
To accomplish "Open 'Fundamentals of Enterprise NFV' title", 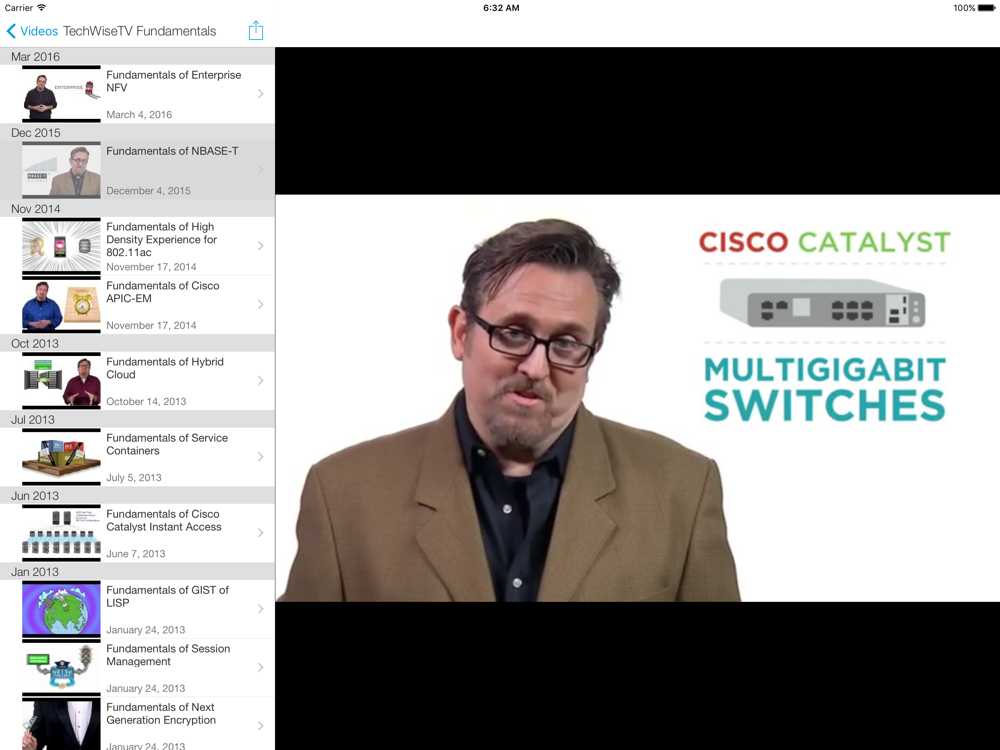I will (173, 81).
